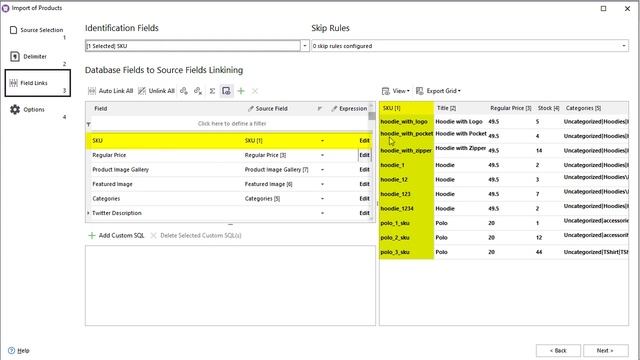Viewport: 640px width, 360px height.
Task: Click the grayed-out X delete icon in toolbar
Action: point(255,91)
